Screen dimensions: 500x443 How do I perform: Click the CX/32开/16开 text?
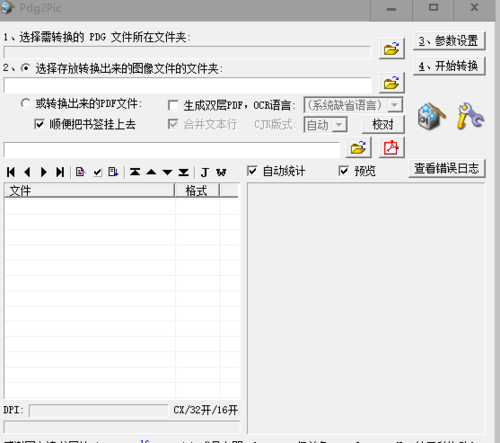tap(205, 410)
